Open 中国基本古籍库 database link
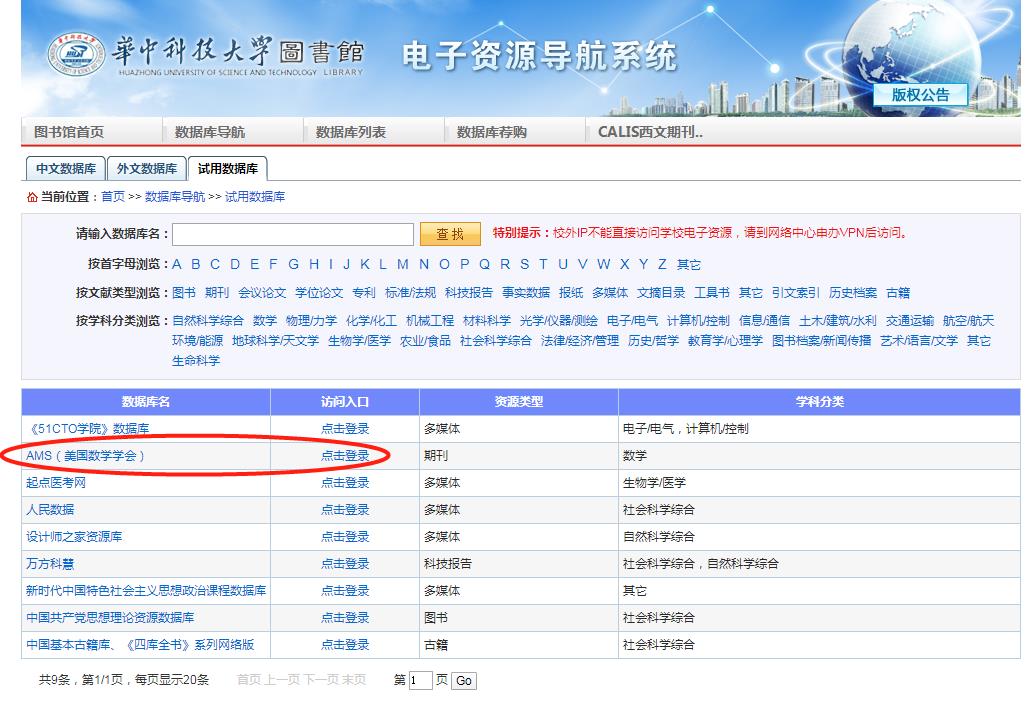 tap(140, 645)
